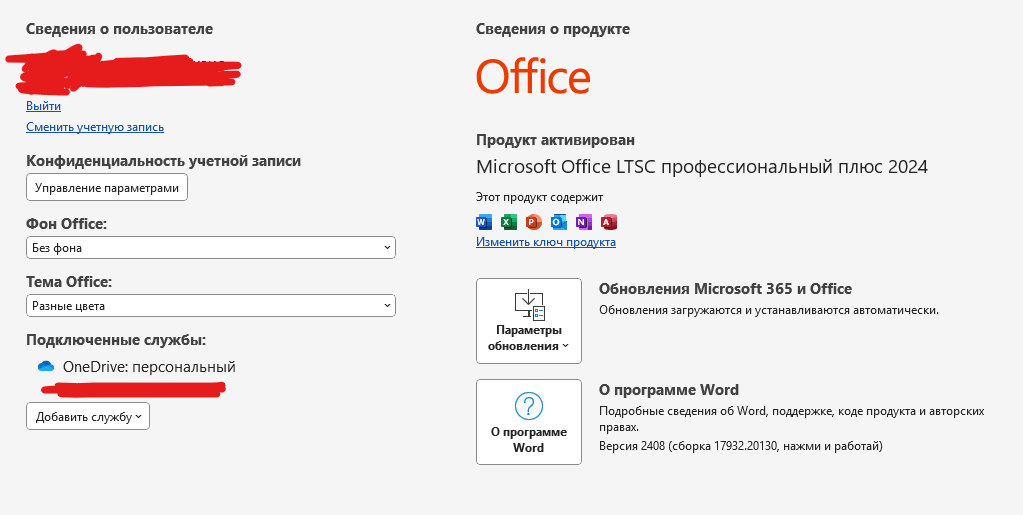This screenshot has width=1023, height=515.
Task: Click Обновления Microsoft 365 и Office heading
Action: pos(725,289)
